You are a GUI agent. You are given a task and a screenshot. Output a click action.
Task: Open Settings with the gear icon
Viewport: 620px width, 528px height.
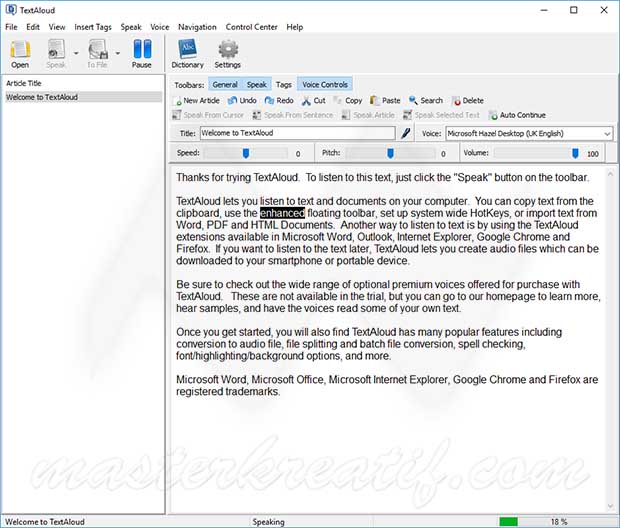point(228,52)
